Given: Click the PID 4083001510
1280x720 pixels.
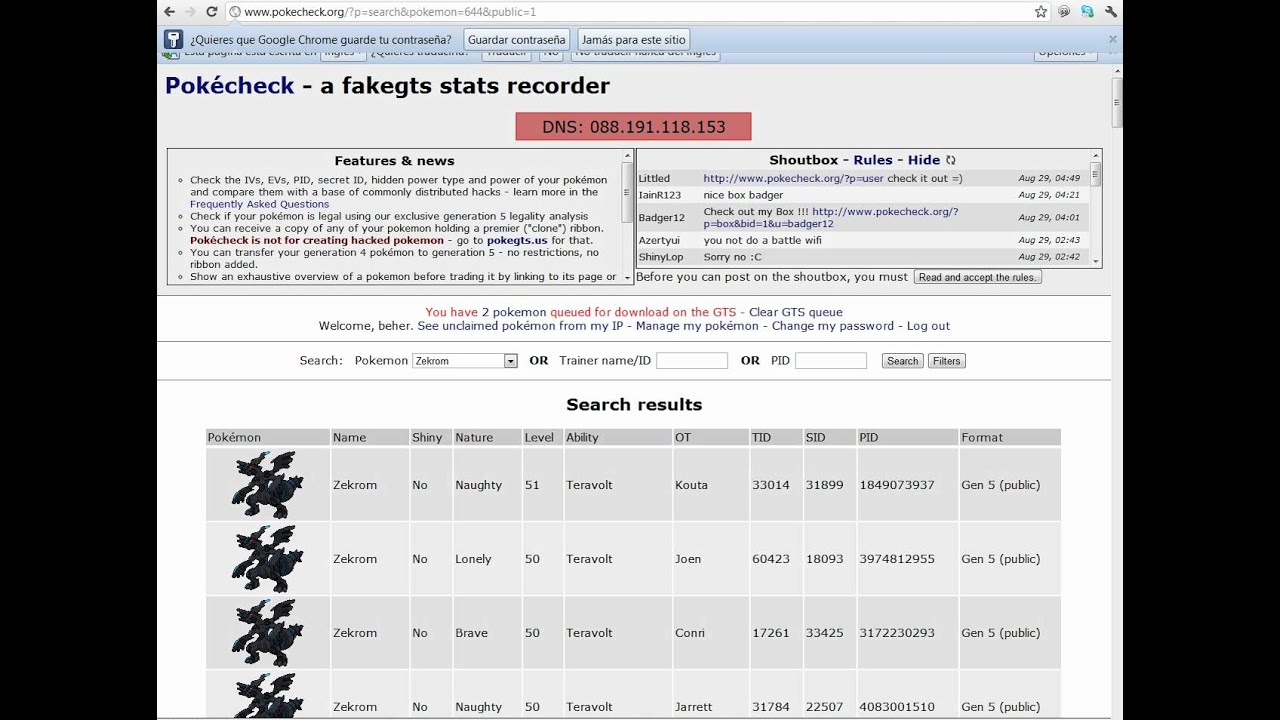Looking at the screenshot, I should 897,707.
